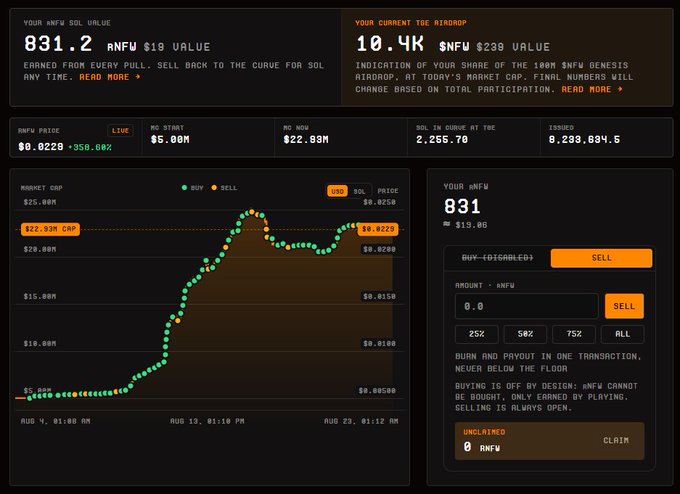The image size is (680, 494).
Task: Click the $25.00M market cap axis label
Action: coord(40,202)
